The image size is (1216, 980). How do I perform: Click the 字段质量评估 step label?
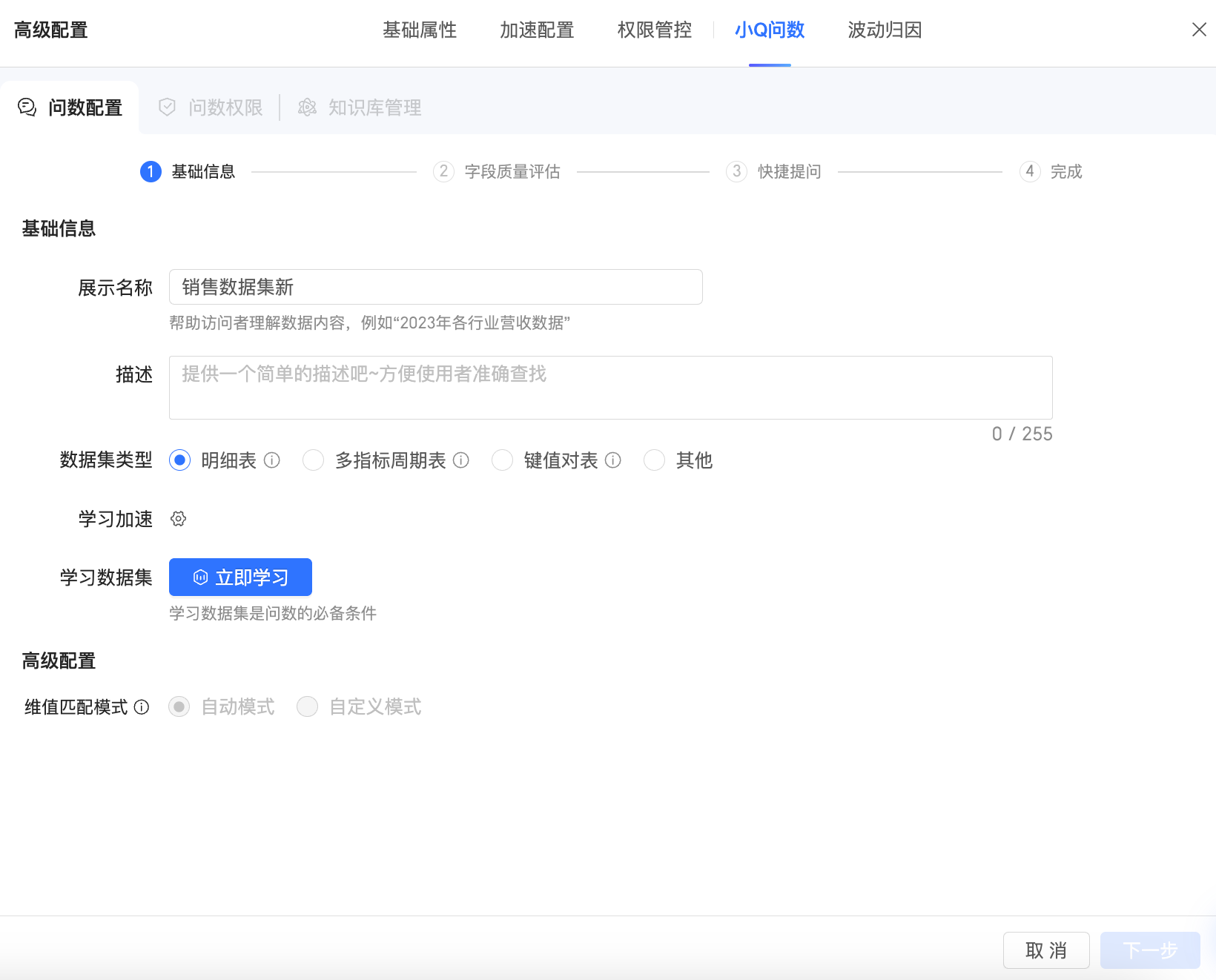pos(512,172)
